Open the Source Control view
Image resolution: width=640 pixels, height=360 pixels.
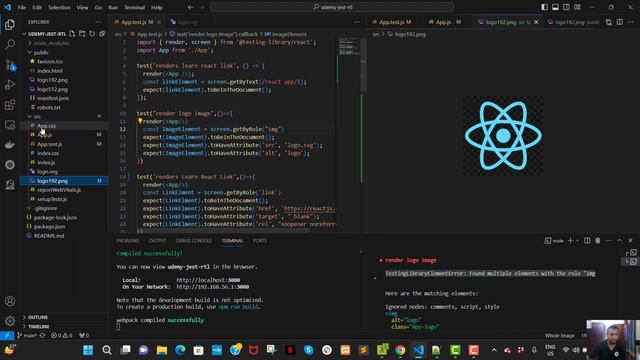[10, 65]
